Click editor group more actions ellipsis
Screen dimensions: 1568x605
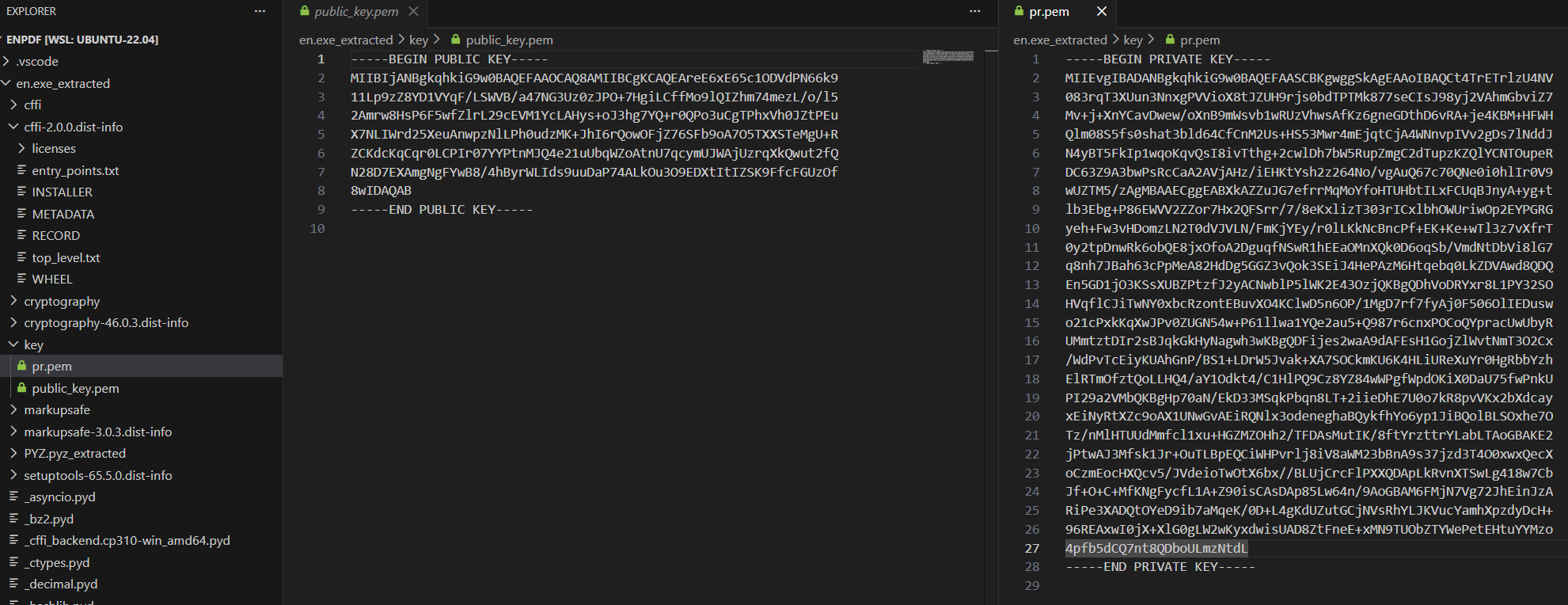[974, 11]
